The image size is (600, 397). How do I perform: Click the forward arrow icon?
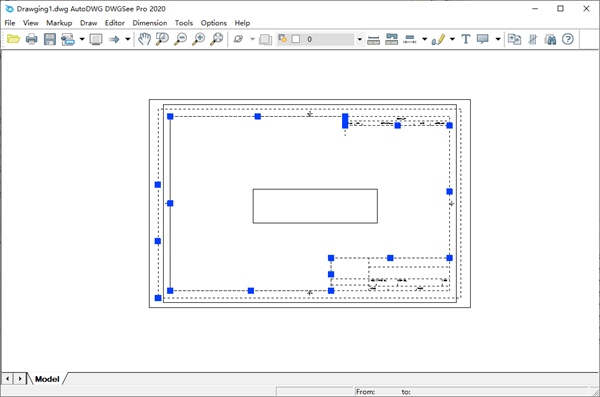tap(114, 39)
